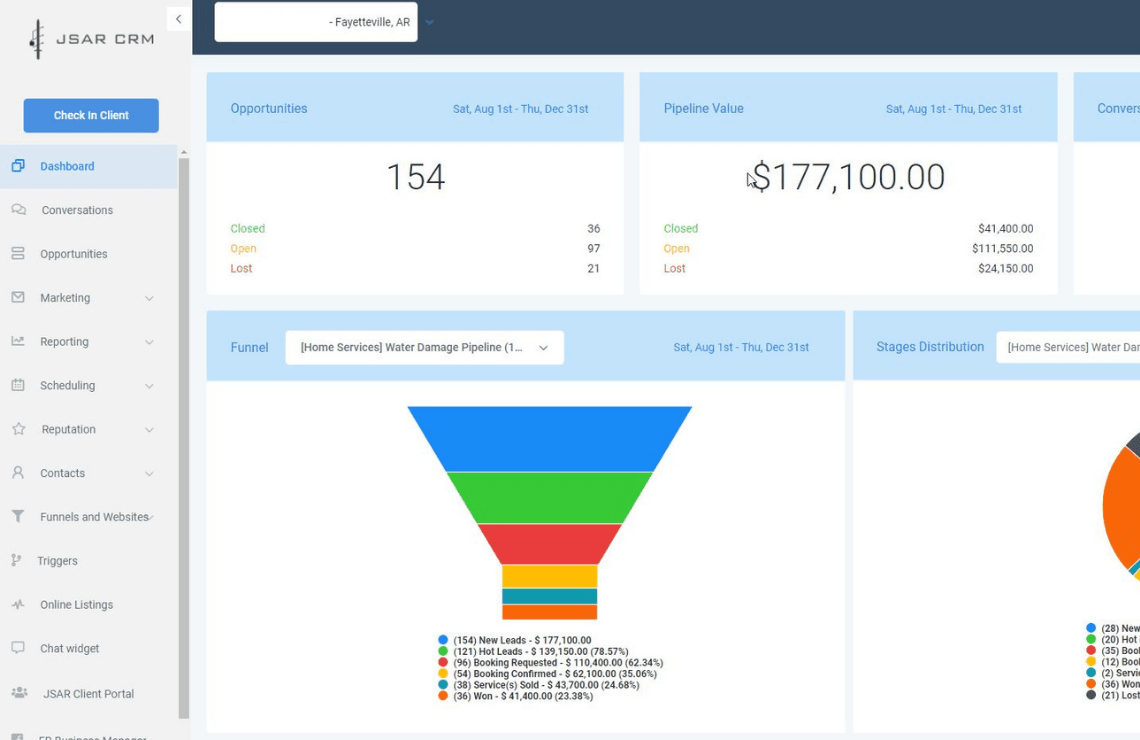The image size is (1140, 740).
Task: Open the Stages Distribution pipeline dropdown
Action: click(1068, 348)
